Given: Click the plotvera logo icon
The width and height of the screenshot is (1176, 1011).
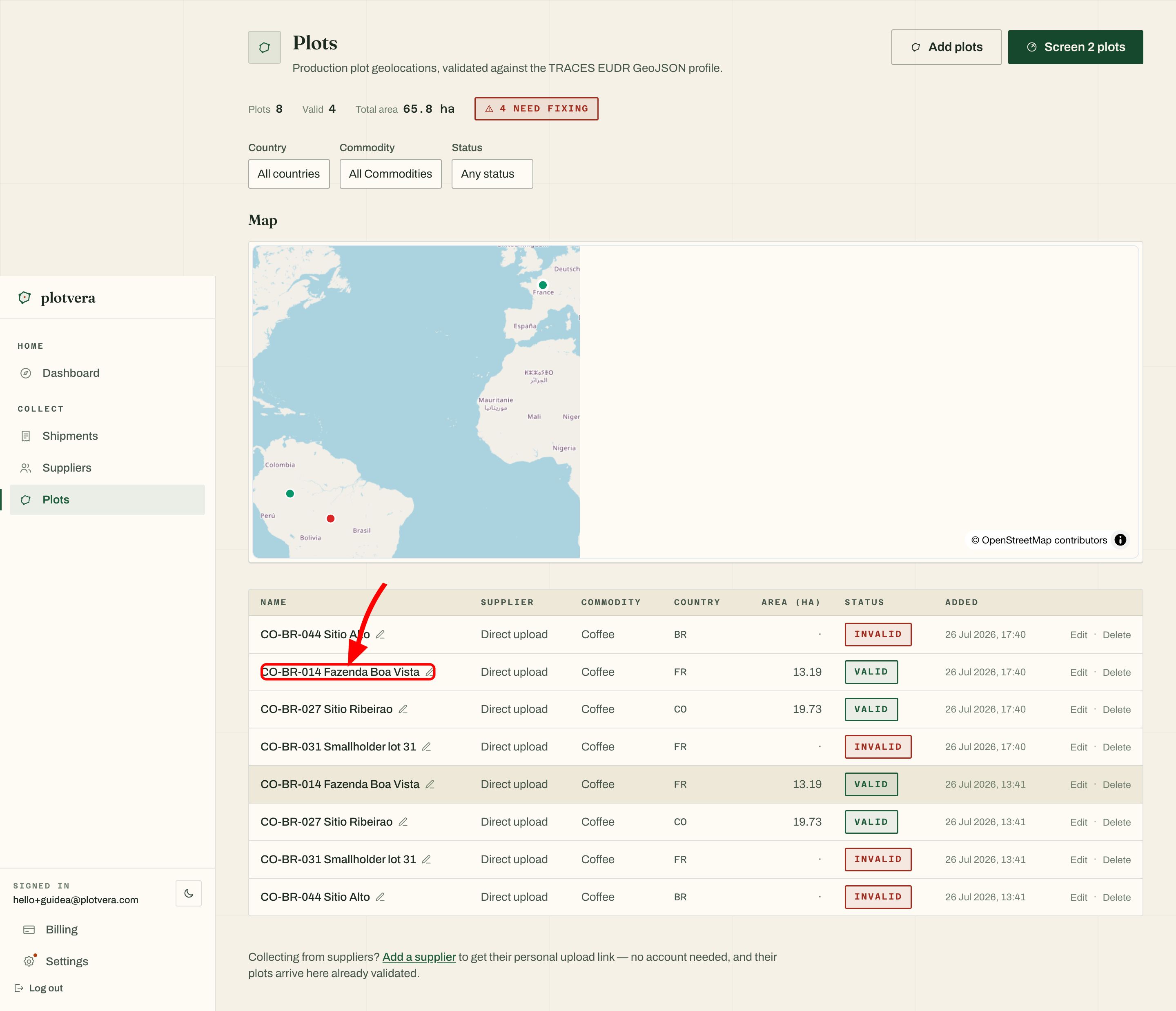Looking at the screenshot, I should click(24, 297).
